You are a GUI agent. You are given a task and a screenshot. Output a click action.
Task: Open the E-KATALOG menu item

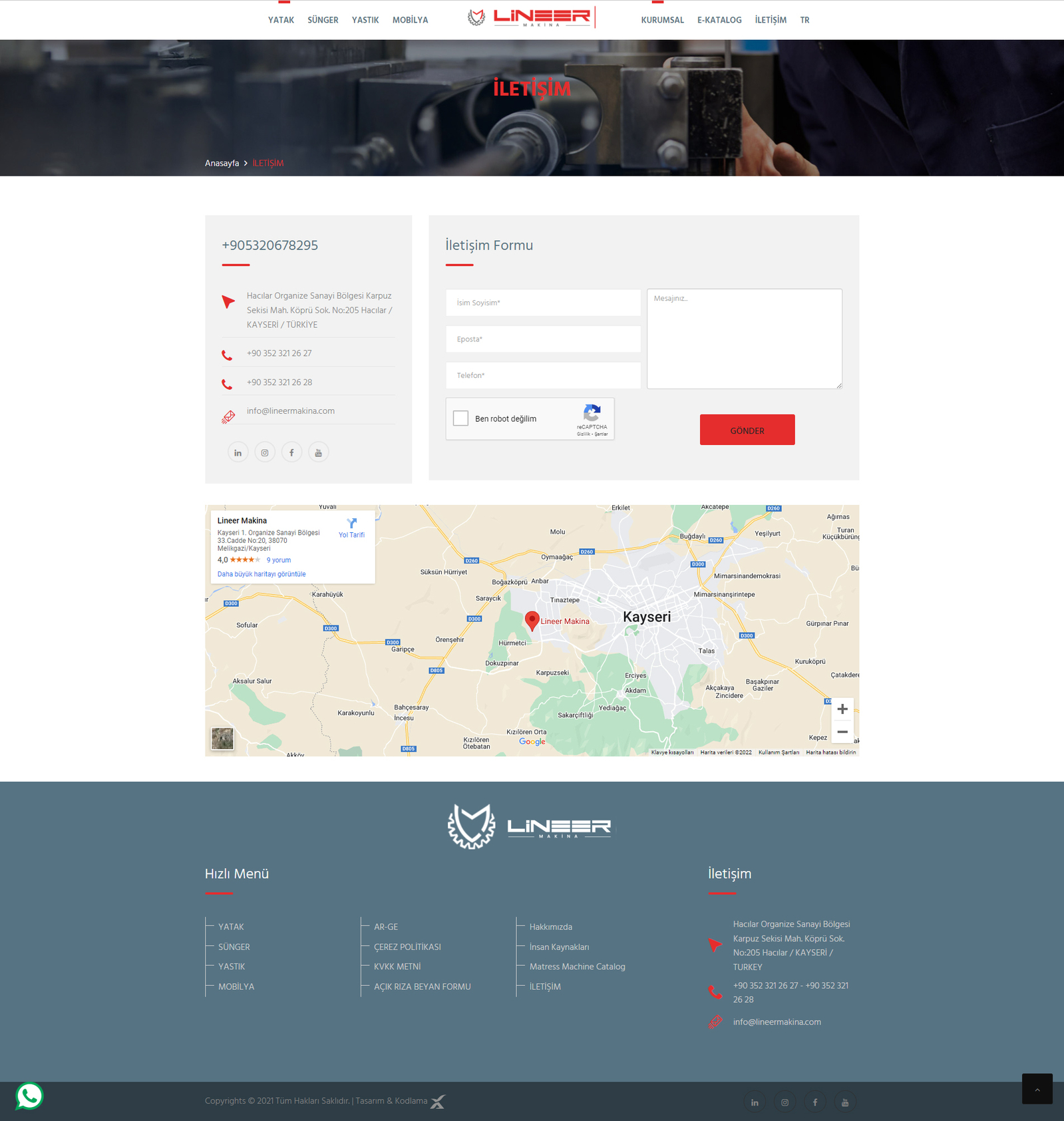coord(719,20)
